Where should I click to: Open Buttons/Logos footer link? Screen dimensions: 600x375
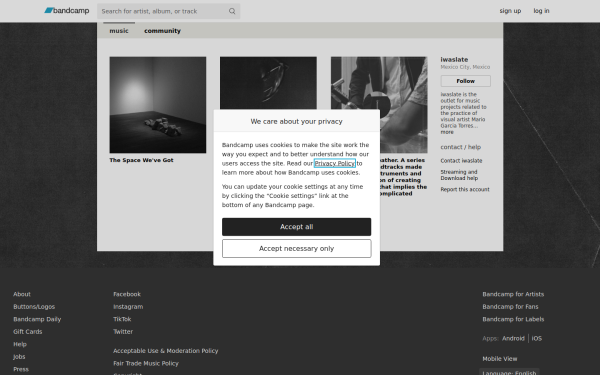click(34, 307)
